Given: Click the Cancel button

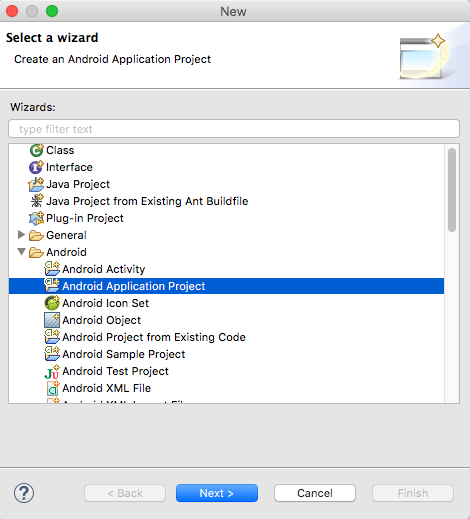Looking at the screenshot, I should [315, 493].
